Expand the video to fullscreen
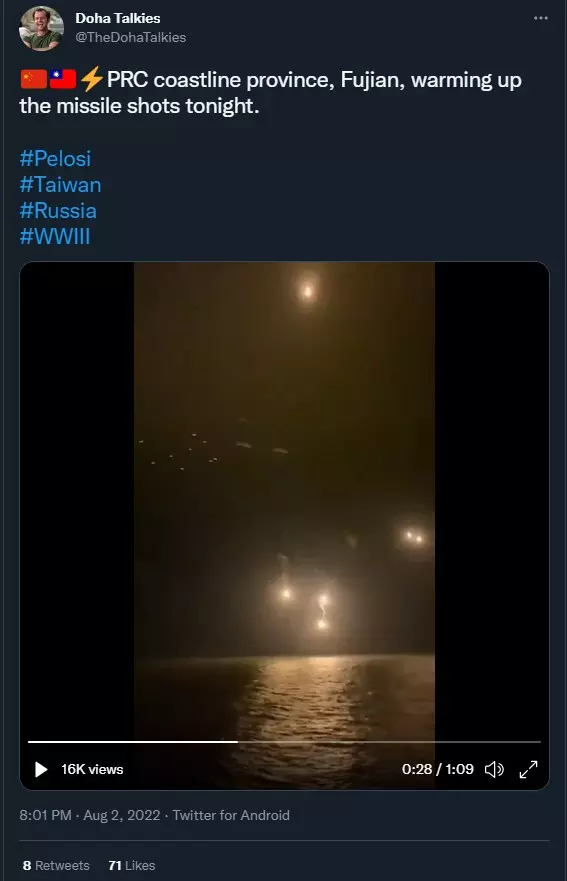The height and width of the screenshot is (881, 567). click(528, 769)
